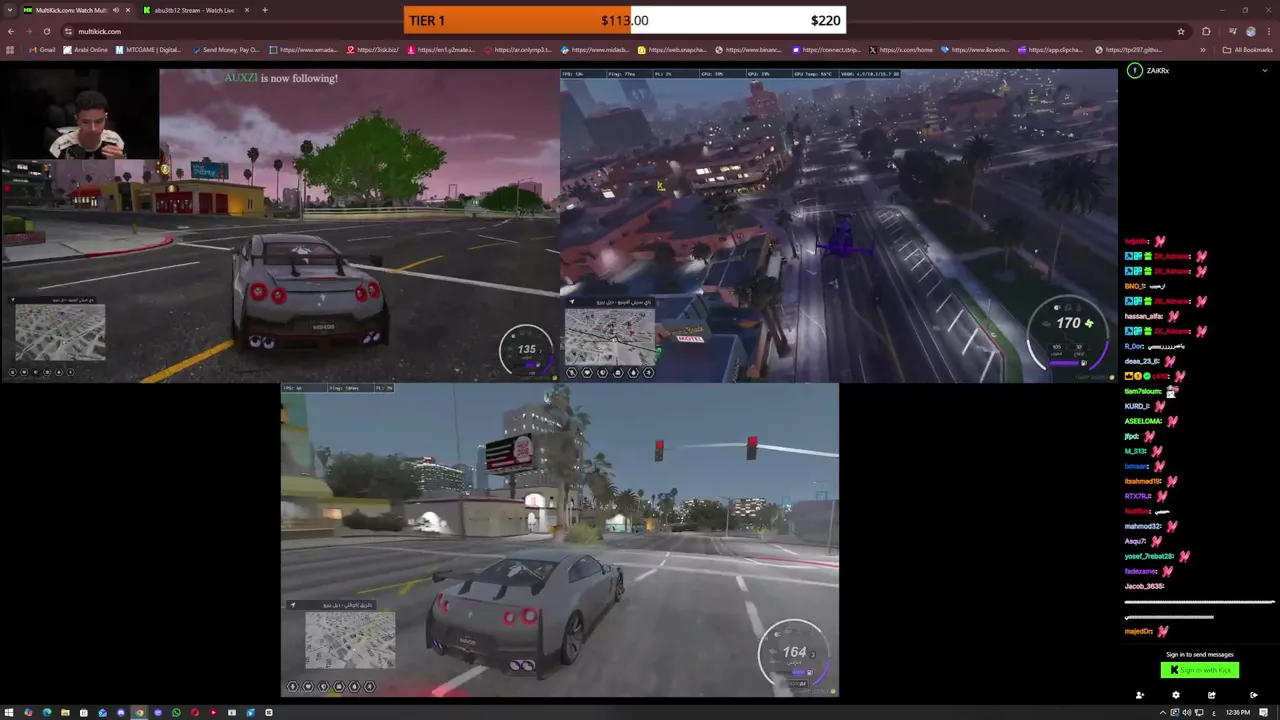Open the taskbar Edge browser icon
Screen dimensions: 1280x720
tap(47, 712)
